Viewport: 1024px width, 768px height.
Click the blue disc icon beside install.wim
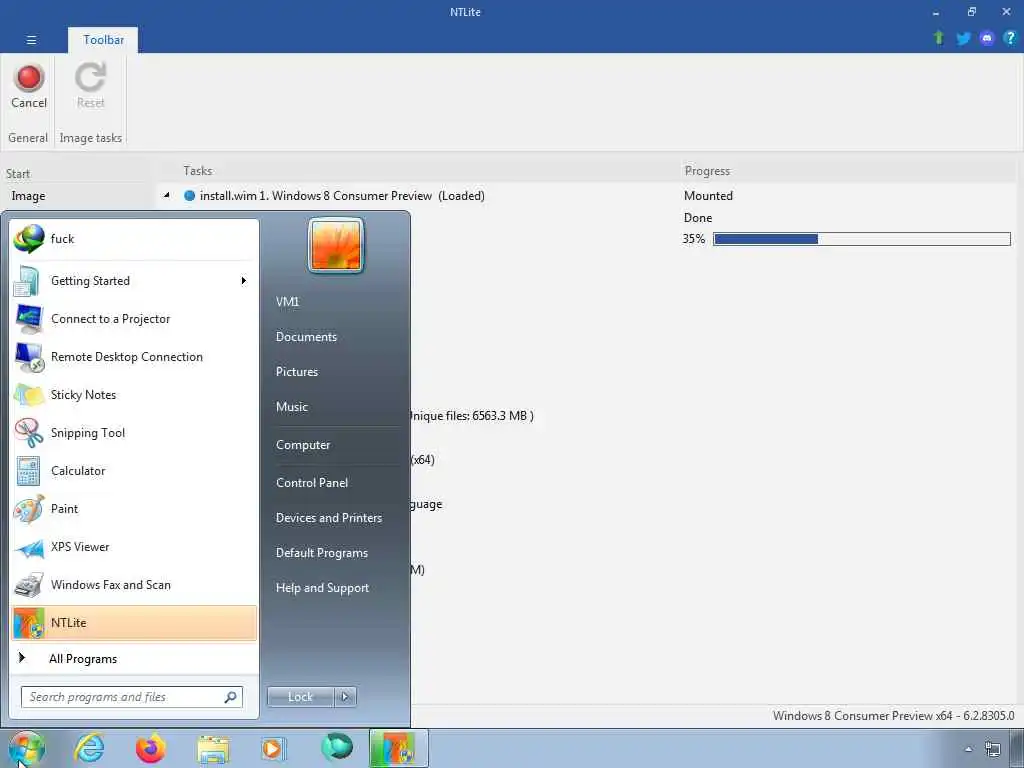[189, 195]
